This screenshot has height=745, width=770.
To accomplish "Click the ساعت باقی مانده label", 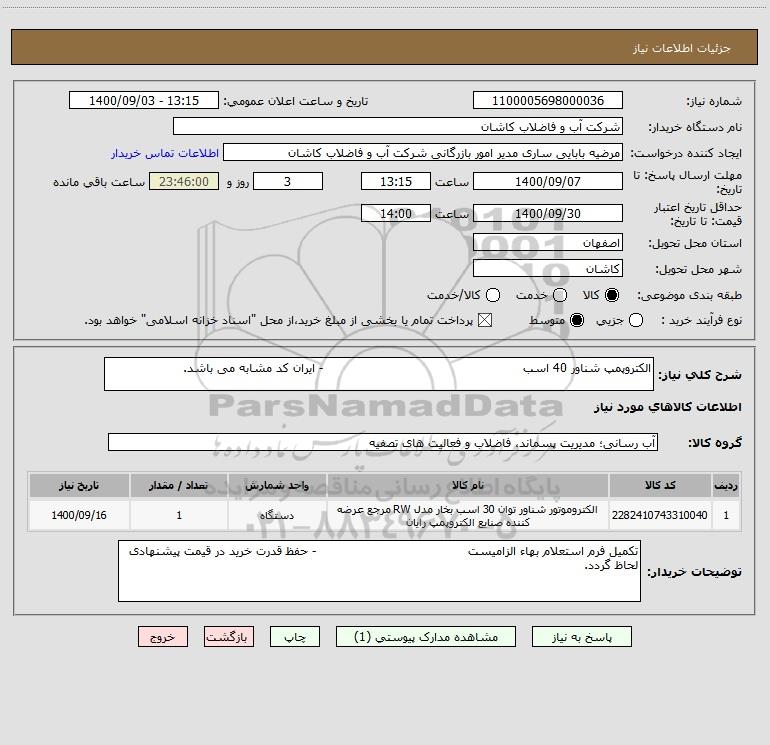I will point(99,182).
